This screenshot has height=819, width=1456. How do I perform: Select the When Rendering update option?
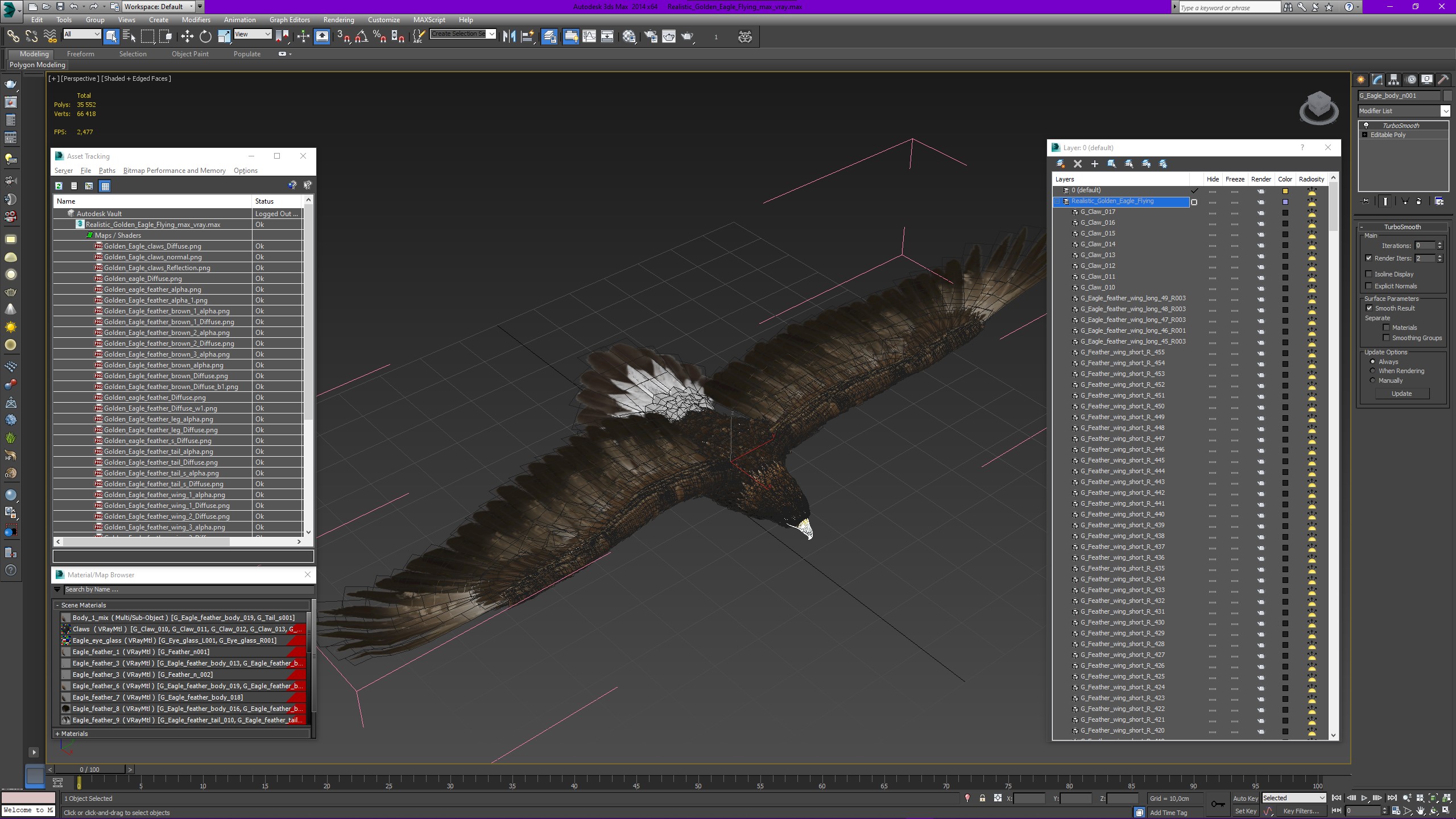click(x=1373, y=371)
